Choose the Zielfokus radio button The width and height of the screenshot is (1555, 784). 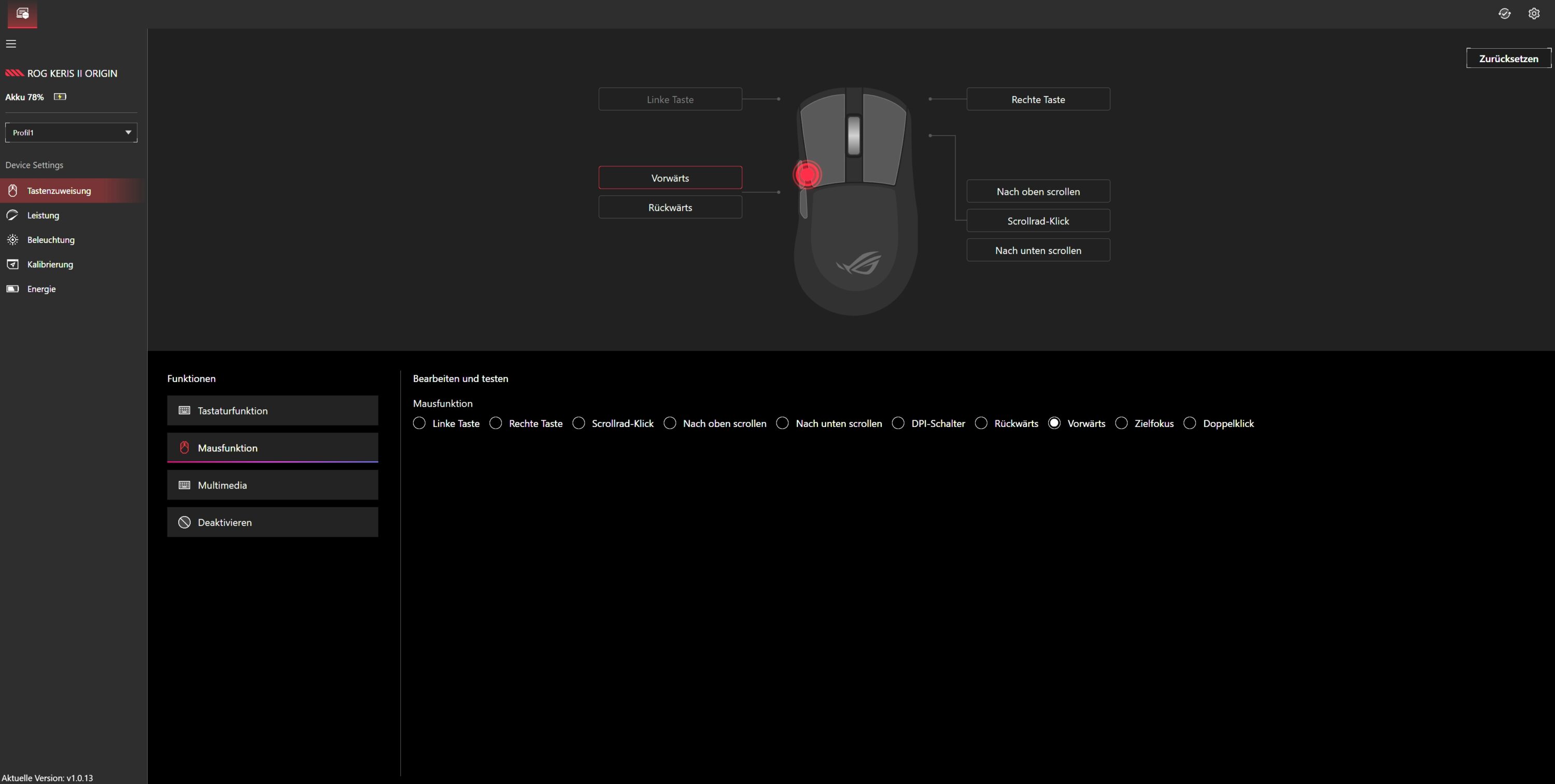coord(1122,423)
